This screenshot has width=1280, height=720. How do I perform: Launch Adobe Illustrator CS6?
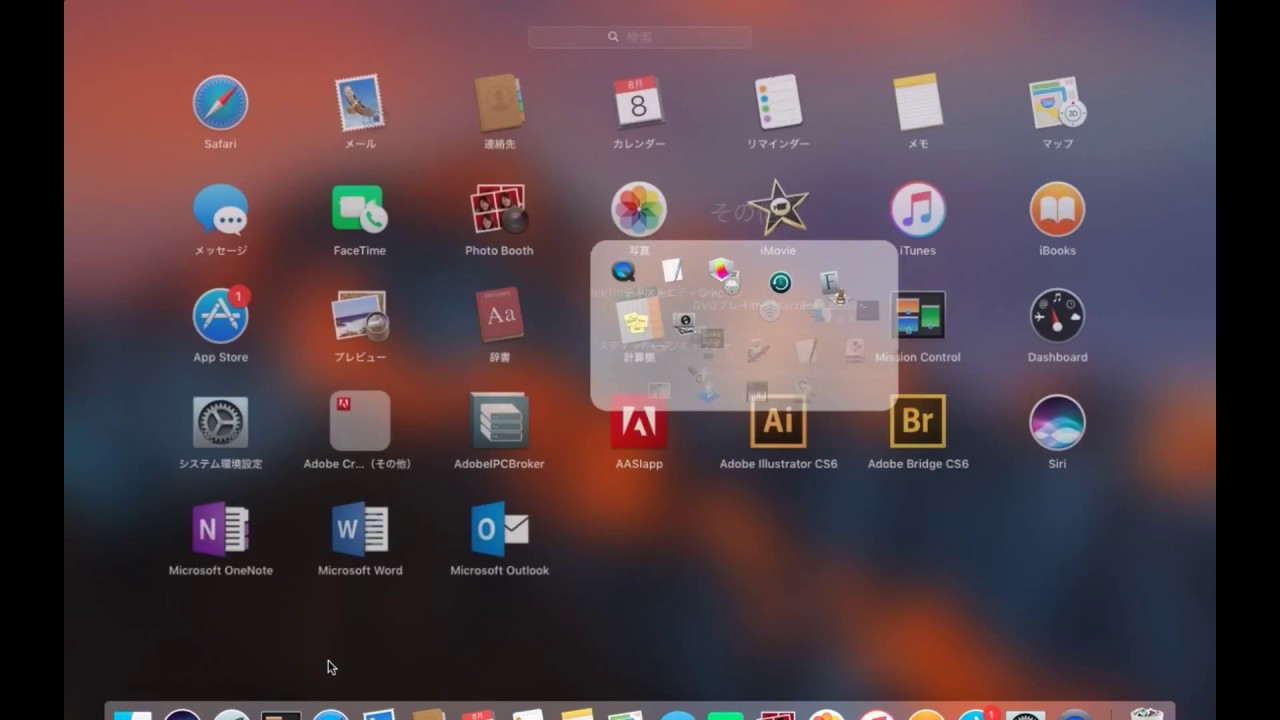(x=778, y=423)
